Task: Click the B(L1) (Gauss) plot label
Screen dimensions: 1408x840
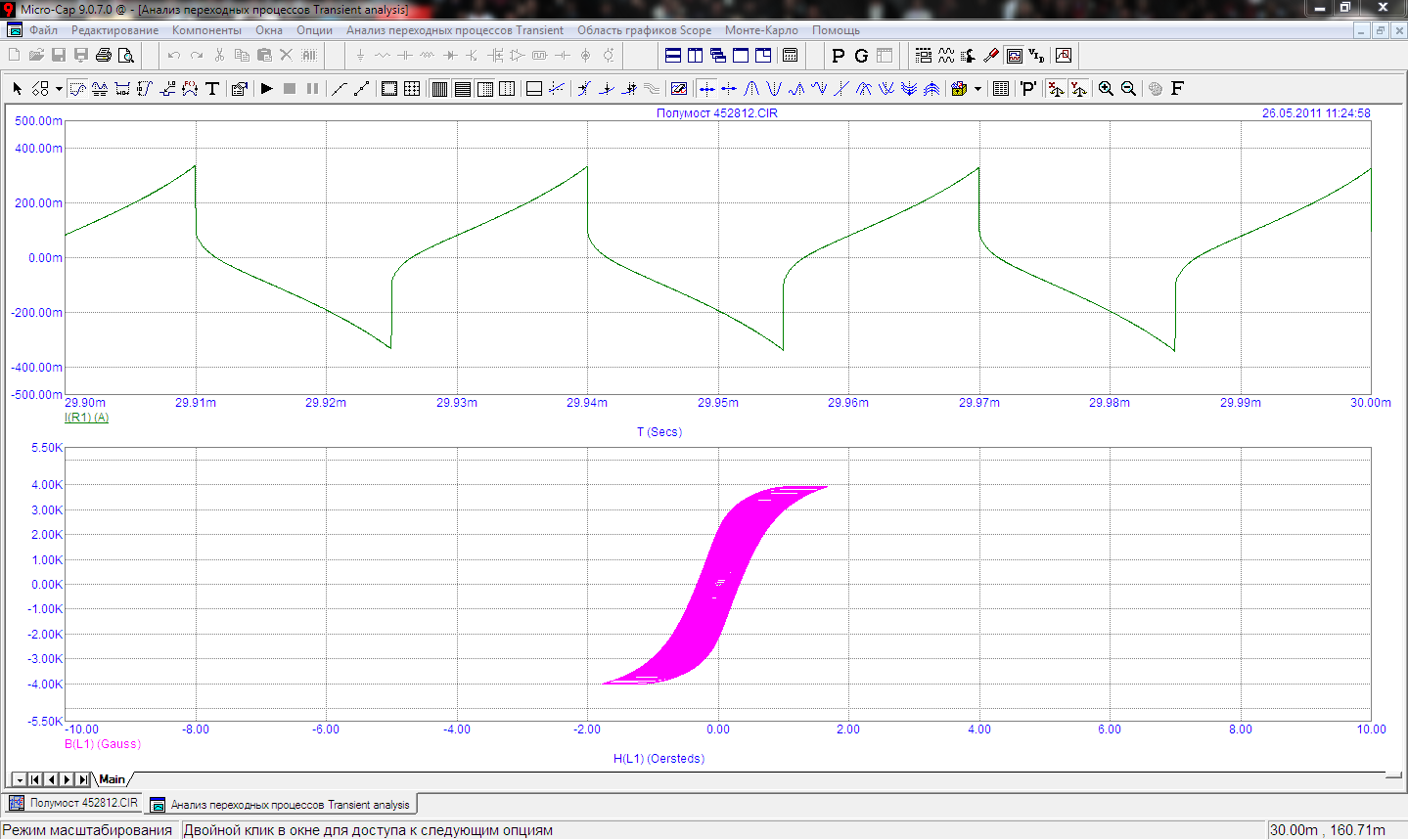Action: (103, 744)
